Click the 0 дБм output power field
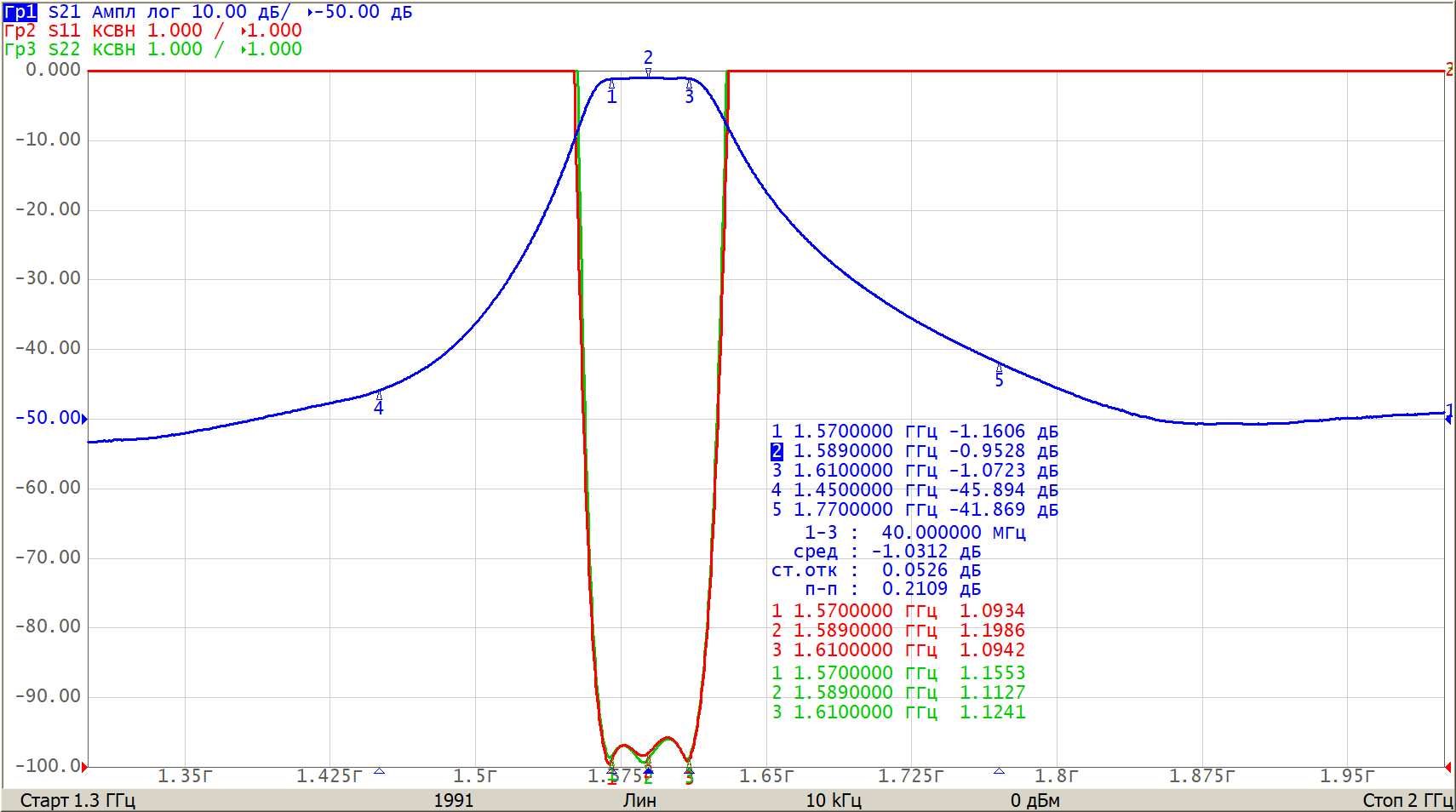This screenshot has width=1456, height=812. 1035,800
